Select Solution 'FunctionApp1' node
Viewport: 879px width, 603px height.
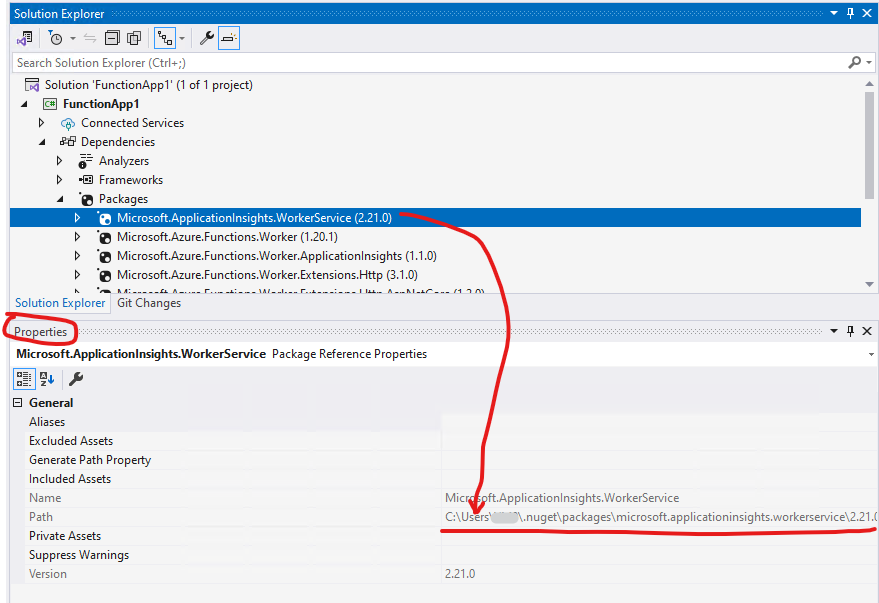point(149,85)
